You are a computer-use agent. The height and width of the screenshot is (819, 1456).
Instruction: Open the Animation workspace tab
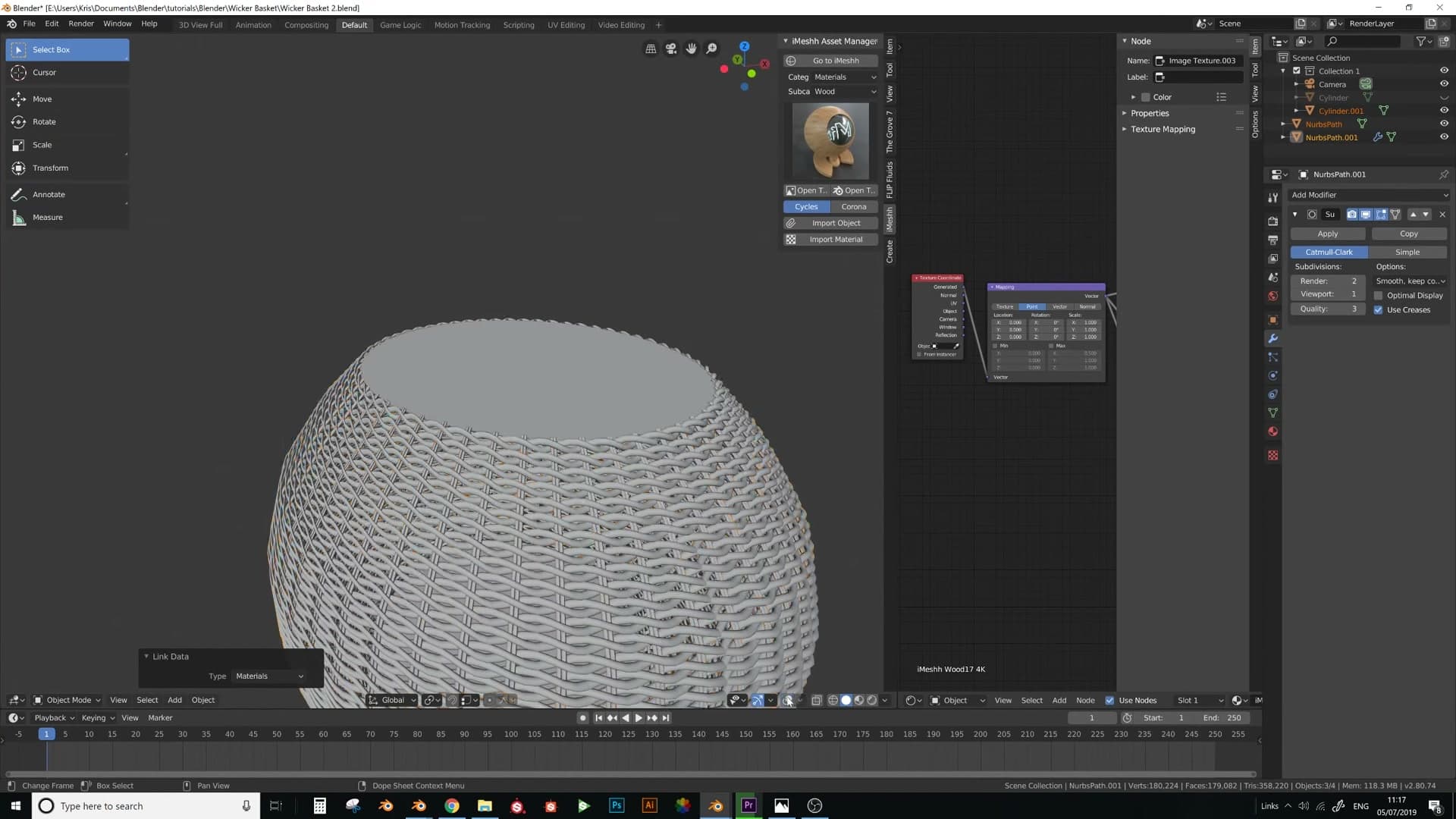253,25
